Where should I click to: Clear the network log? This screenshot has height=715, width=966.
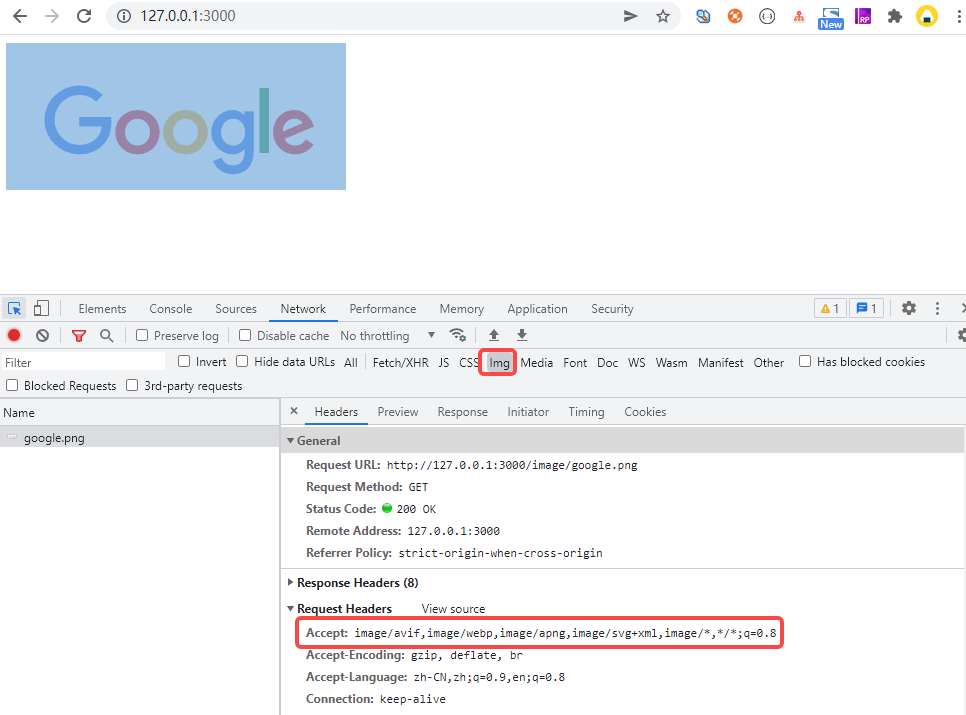coord(42,335)
